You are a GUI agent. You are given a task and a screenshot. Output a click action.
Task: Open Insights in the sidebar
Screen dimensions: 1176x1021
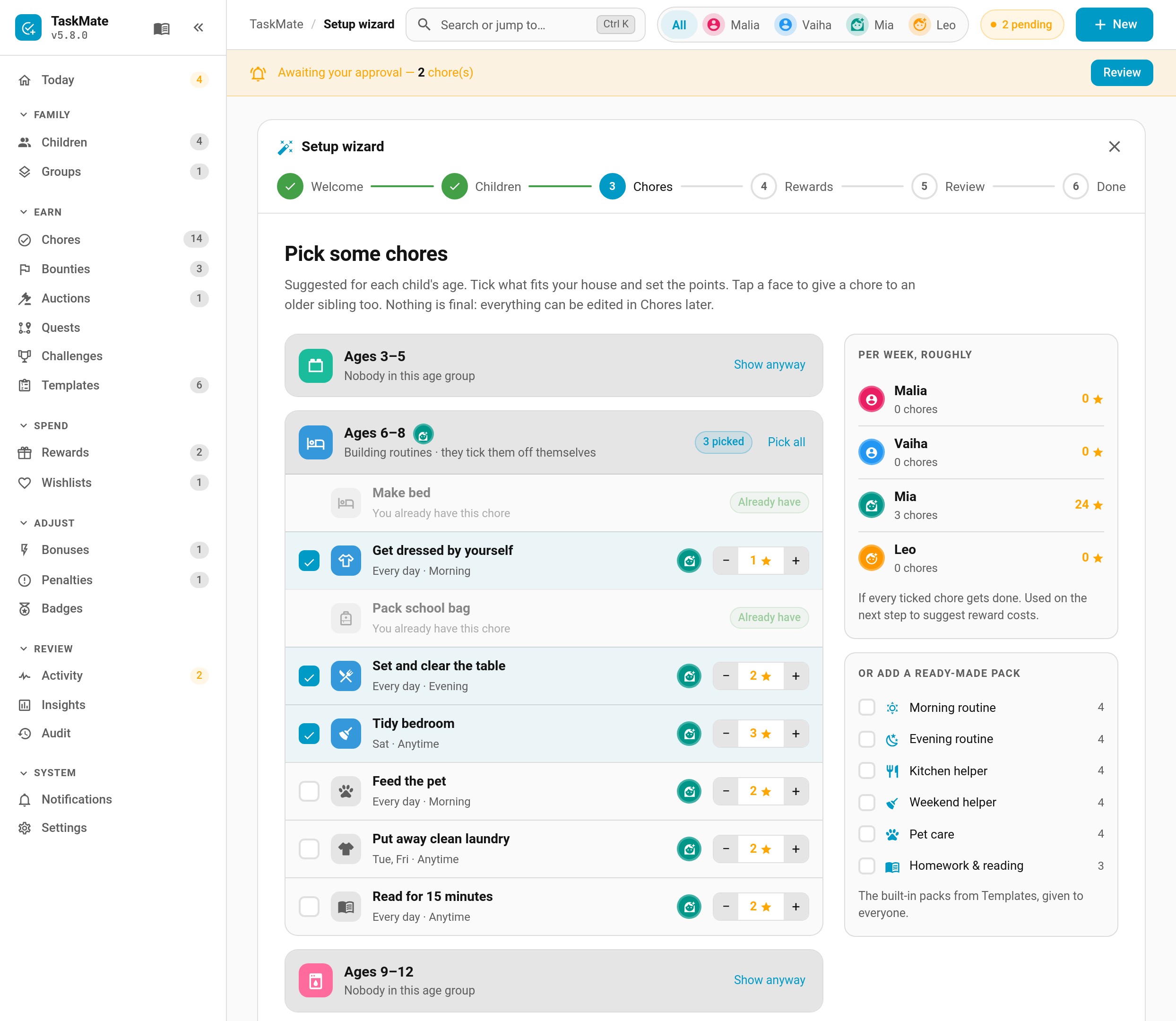point(113,705)
